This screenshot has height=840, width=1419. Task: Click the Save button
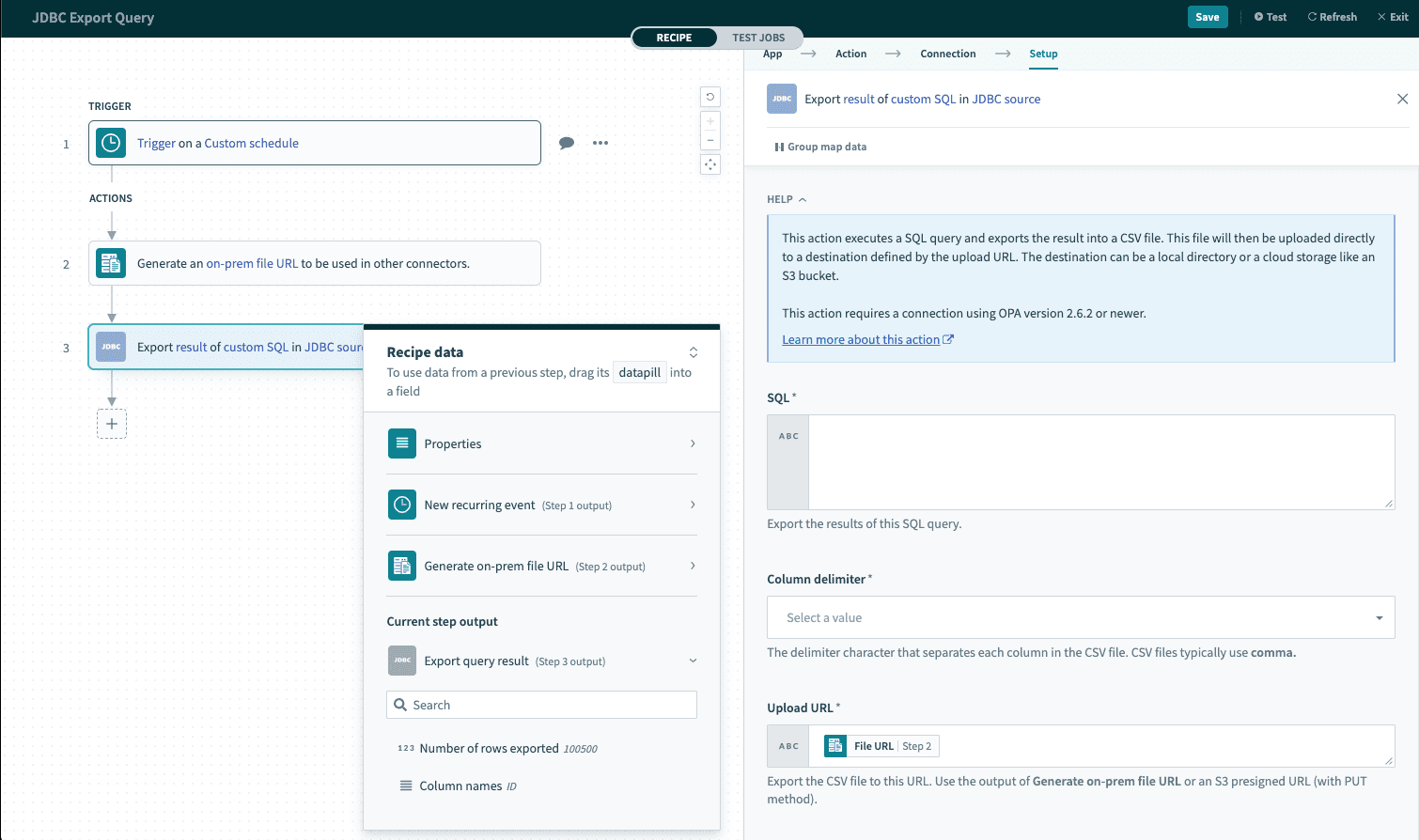tap(1207, 17)
